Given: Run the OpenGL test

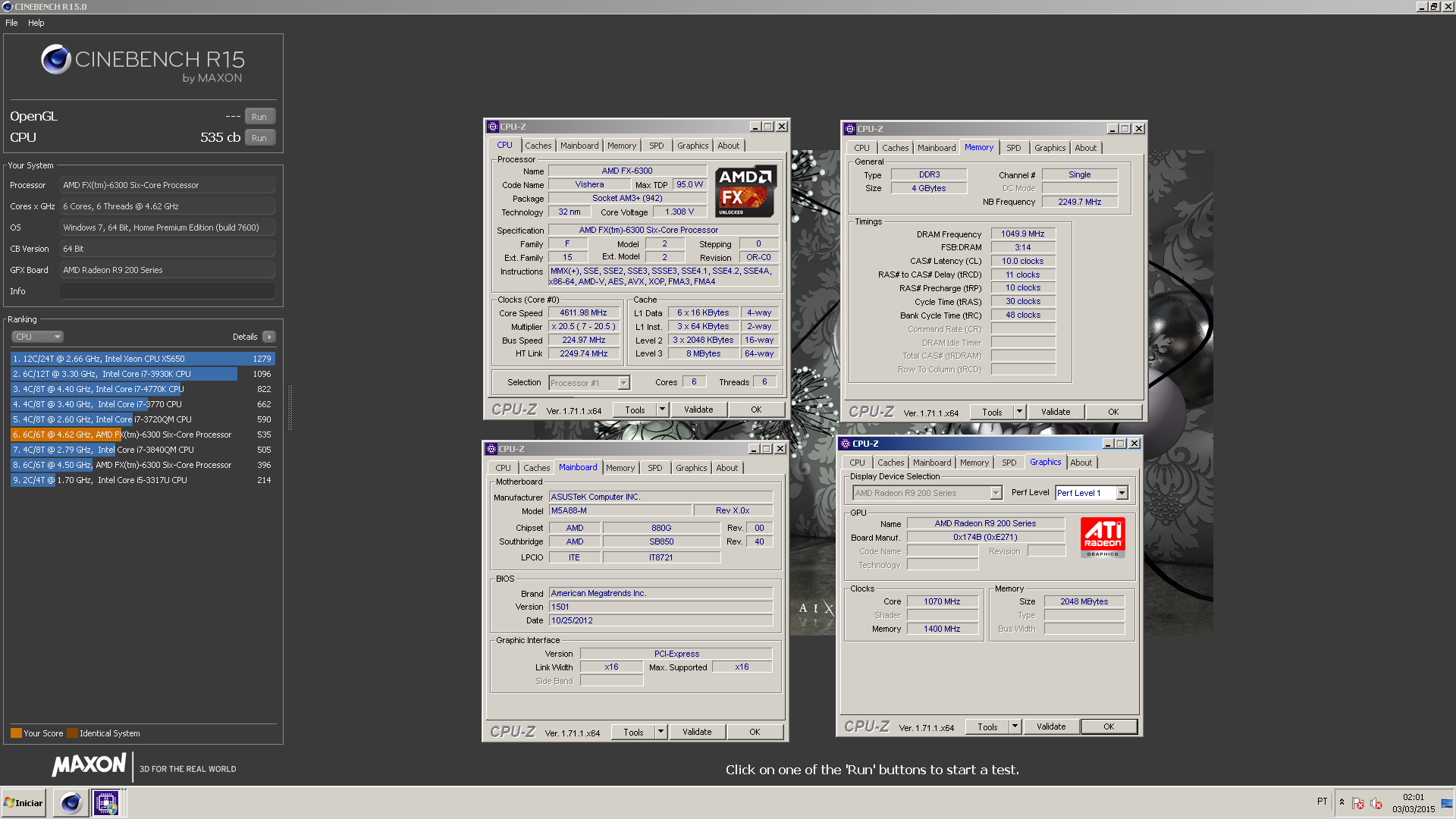Looking at the screenshot, I should click(x=259, y=117).
